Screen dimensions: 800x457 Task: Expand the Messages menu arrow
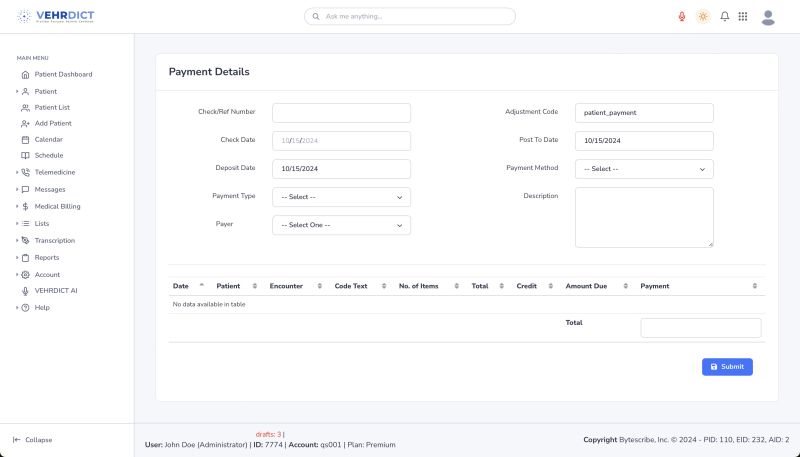[x=17, y=189]
